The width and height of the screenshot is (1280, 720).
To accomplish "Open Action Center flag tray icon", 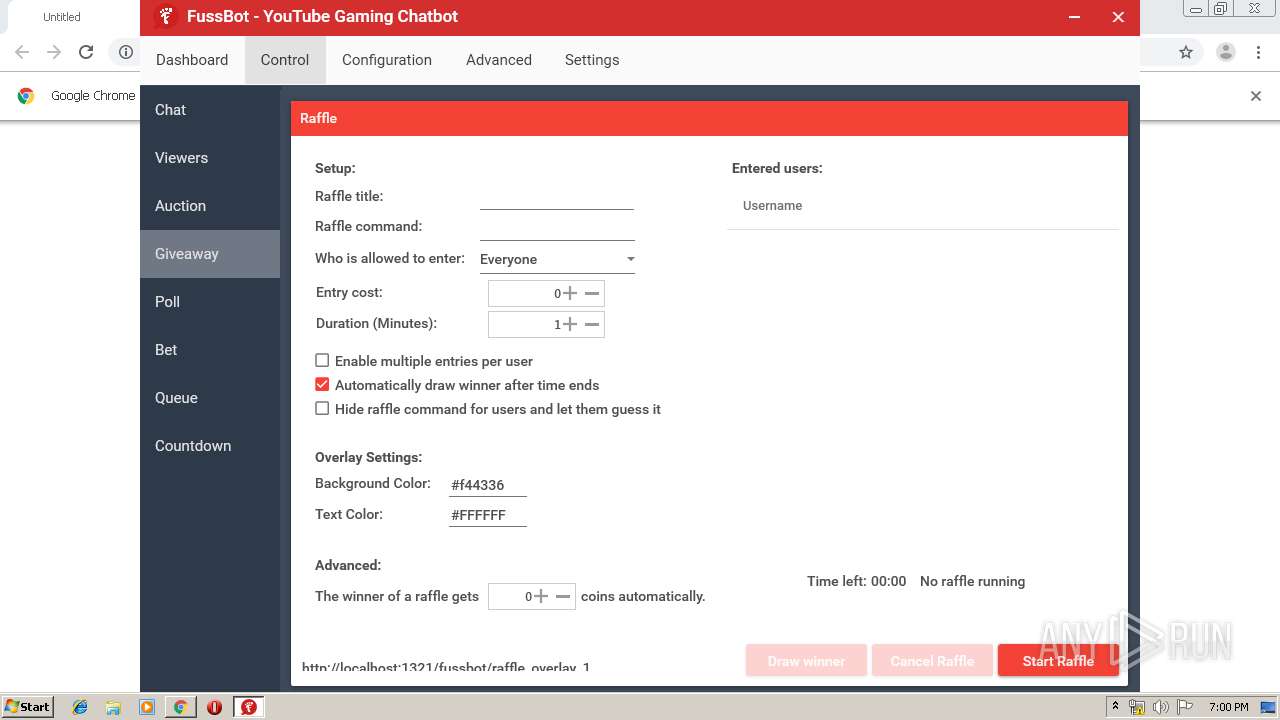I will click(1185, 707).
